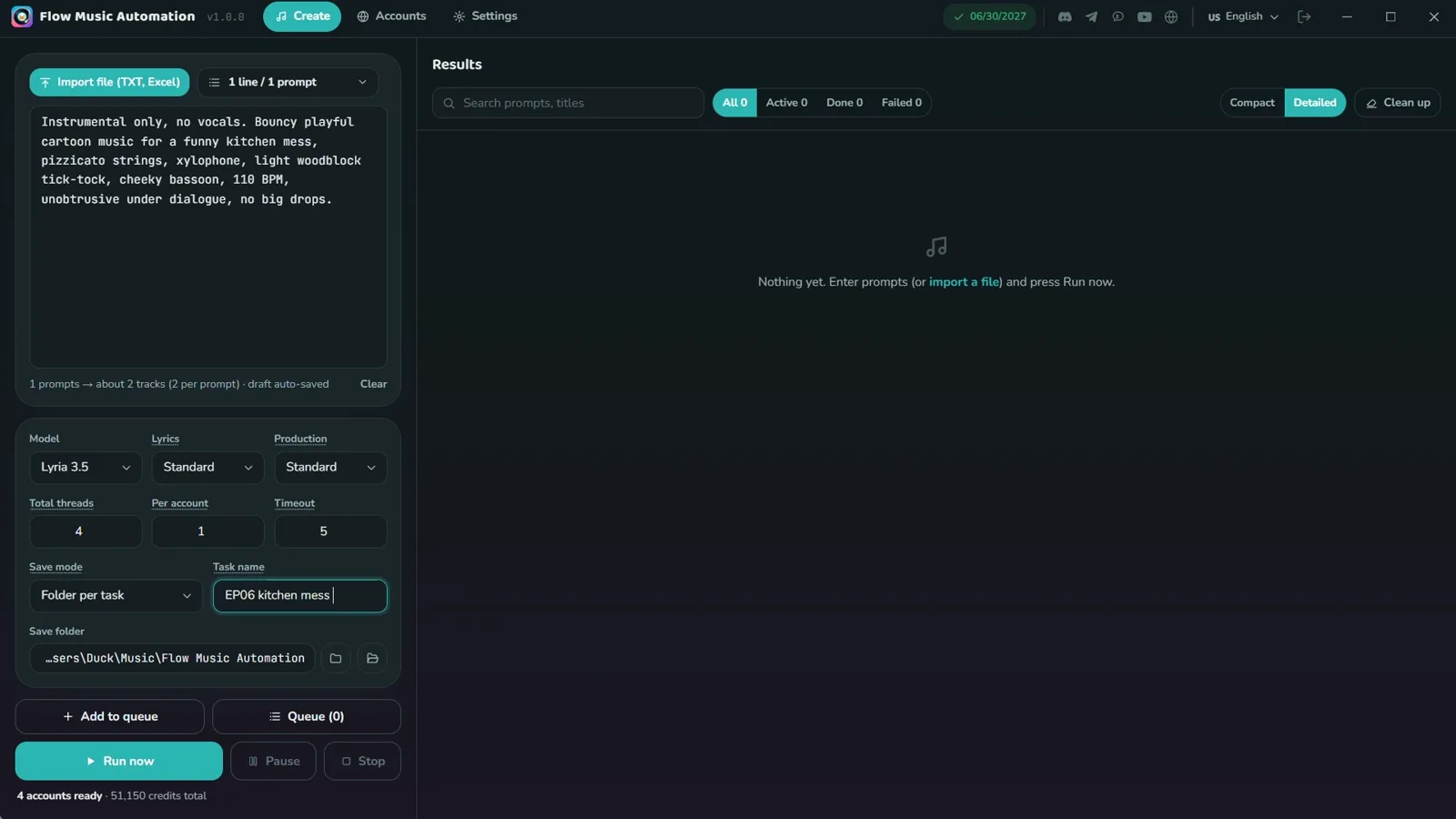
Task: Edit the Timeout value field
Action: (330, 531)
